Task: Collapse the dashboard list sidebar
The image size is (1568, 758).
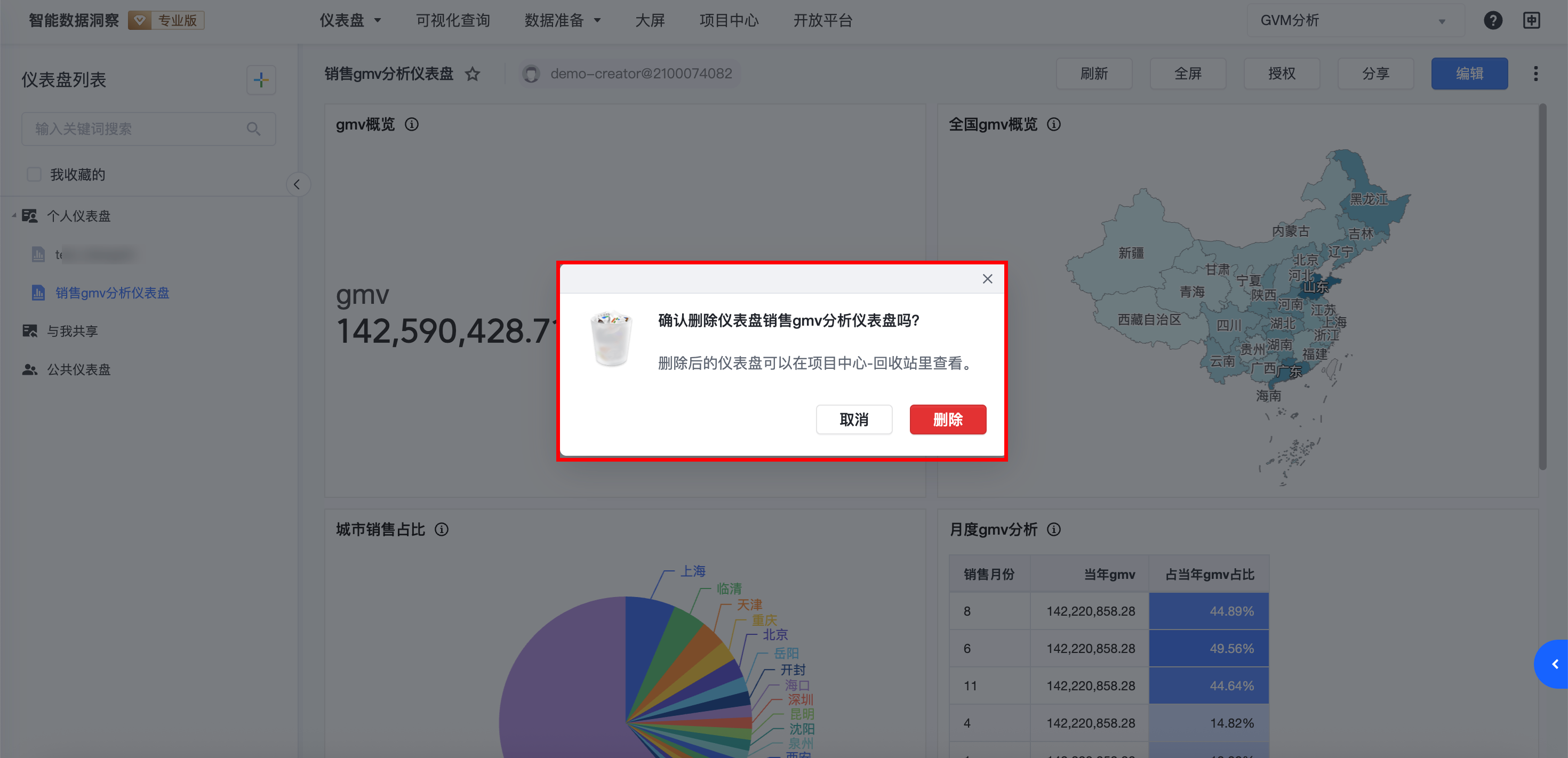Action: (297, 184)
